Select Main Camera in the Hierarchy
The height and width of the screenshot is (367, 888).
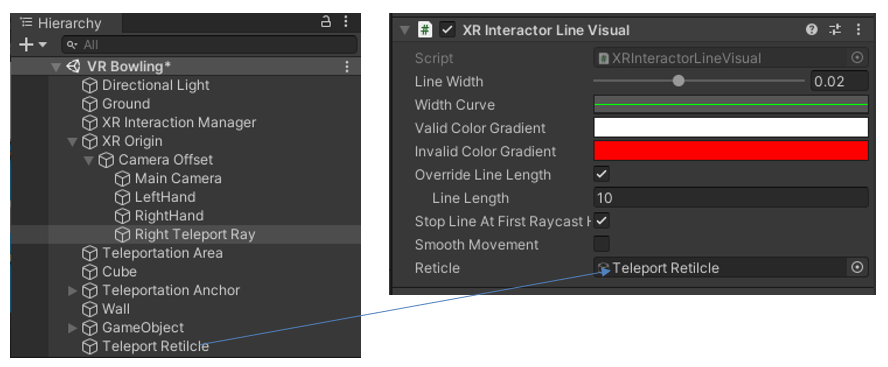coord(178,179)
